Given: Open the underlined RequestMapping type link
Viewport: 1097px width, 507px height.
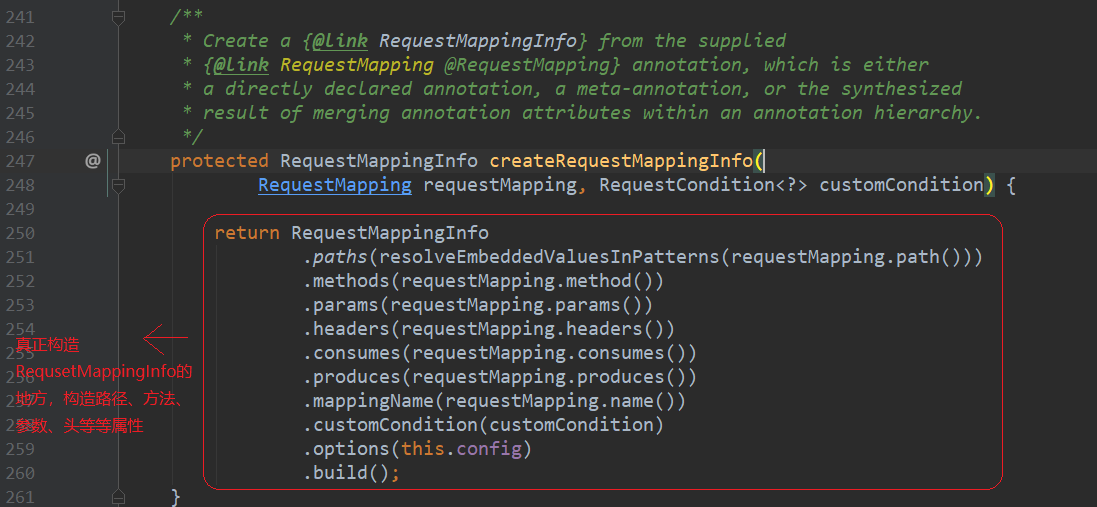Looking at the screenshot, I should [x=334, y=184].
